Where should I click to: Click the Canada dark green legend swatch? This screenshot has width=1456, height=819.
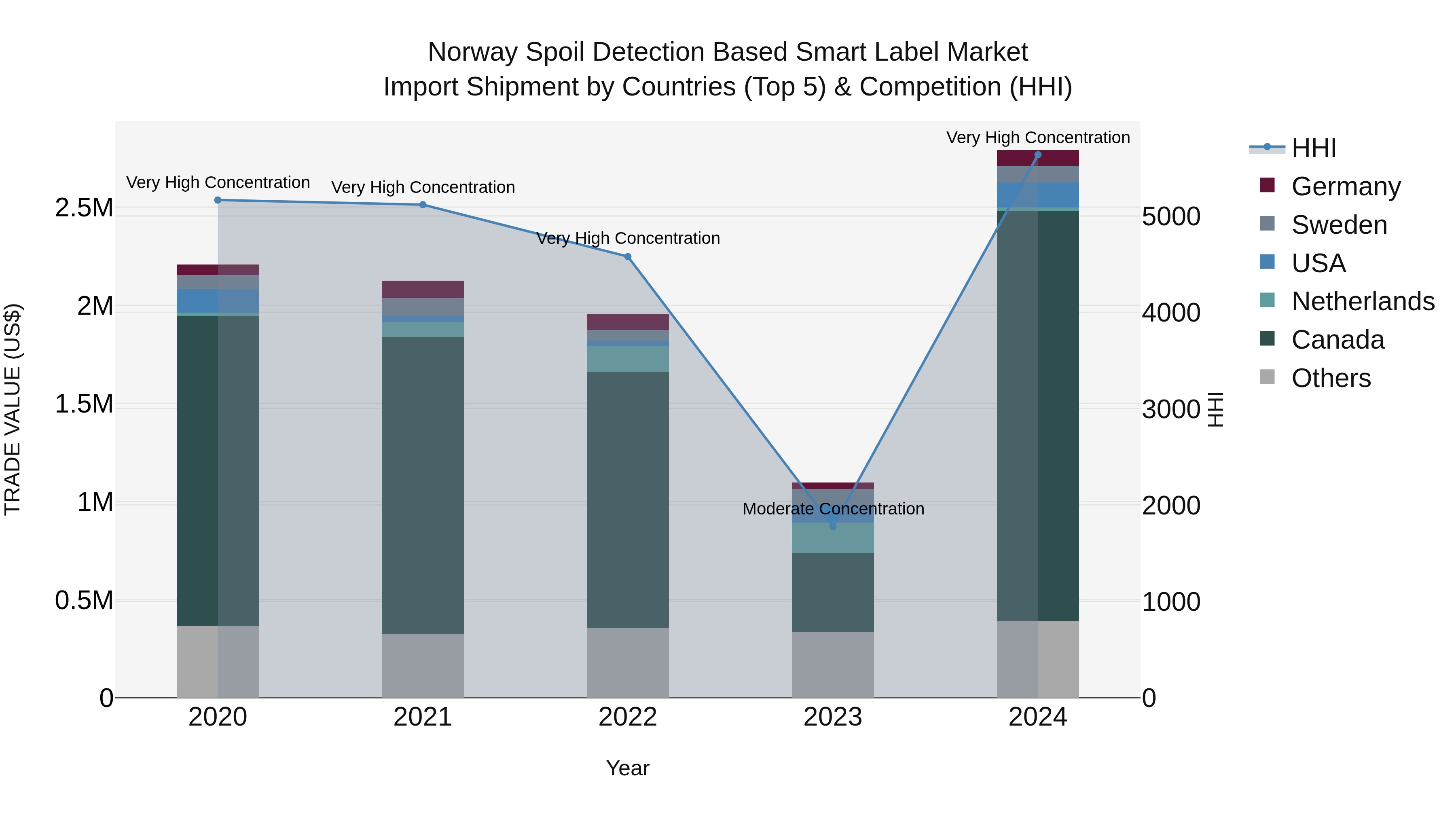(x=1267, y=339)
